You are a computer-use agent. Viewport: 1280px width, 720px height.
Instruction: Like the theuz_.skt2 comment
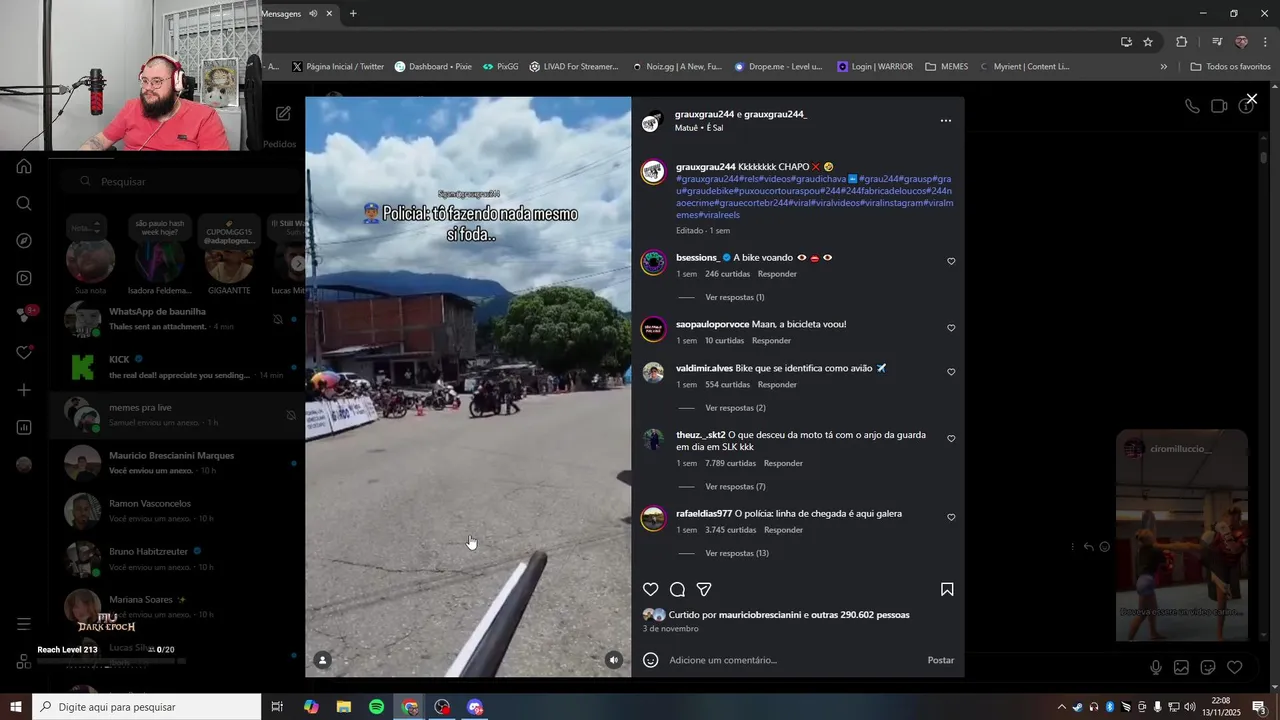(951, 439)
